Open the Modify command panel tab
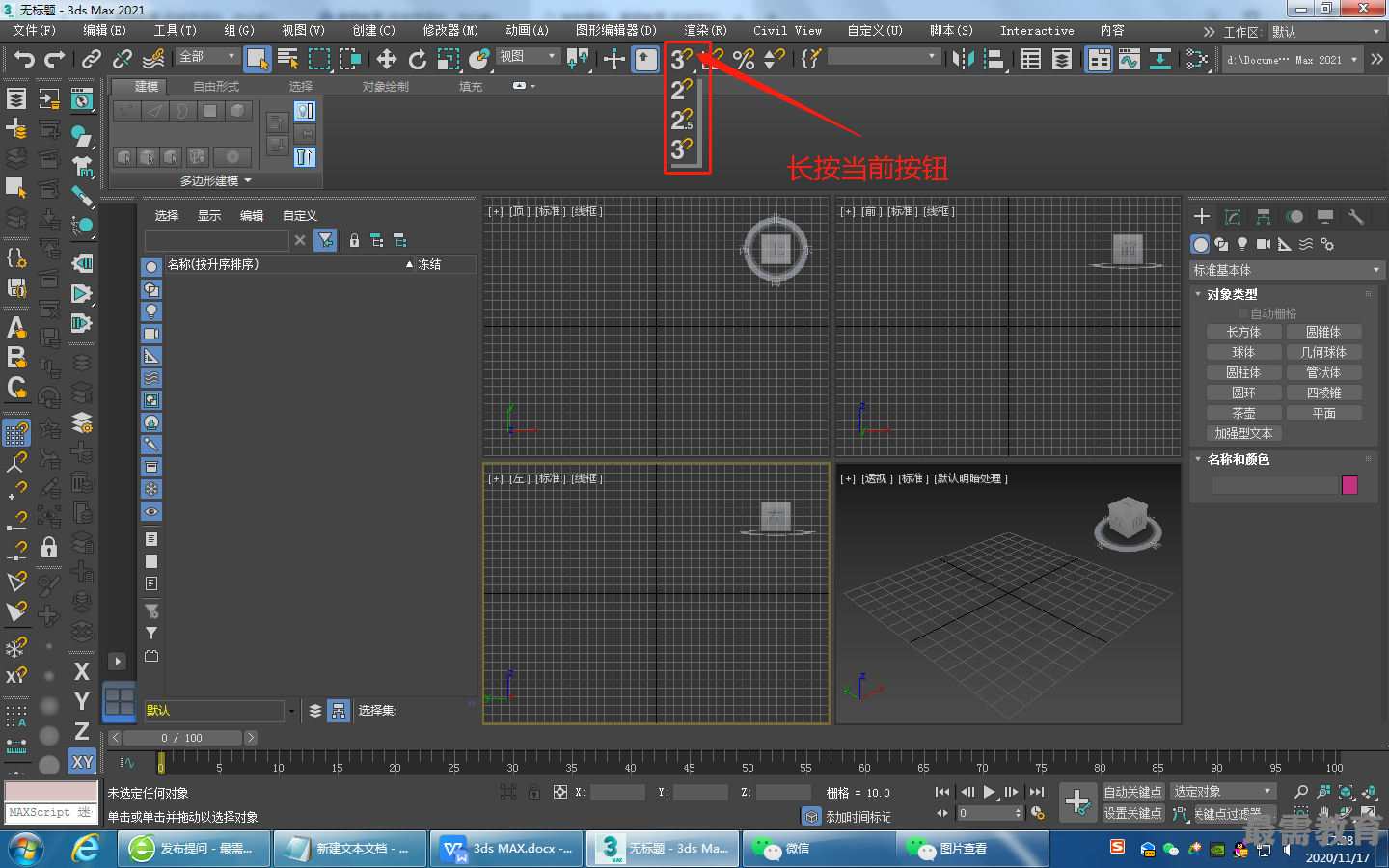Viewport: 1389px width, 868px height. (x=1233, y=216)
